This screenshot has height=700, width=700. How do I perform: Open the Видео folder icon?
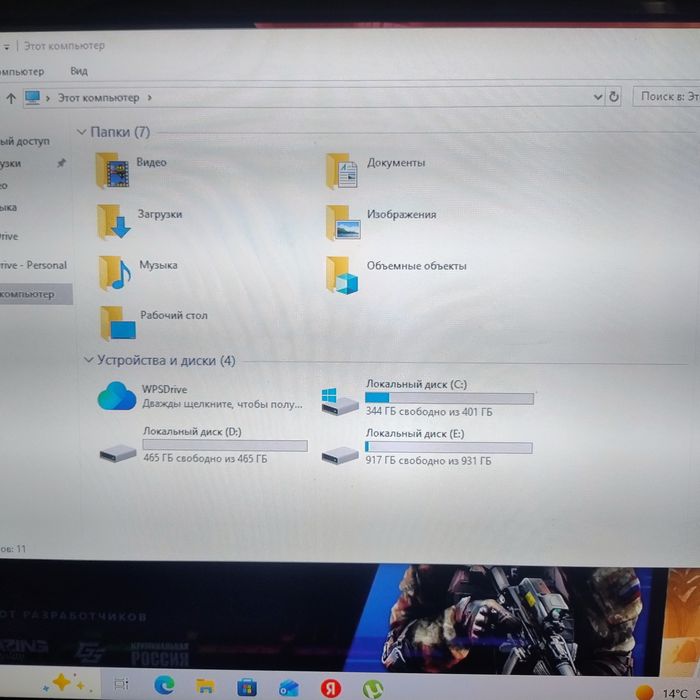[112, 170]
